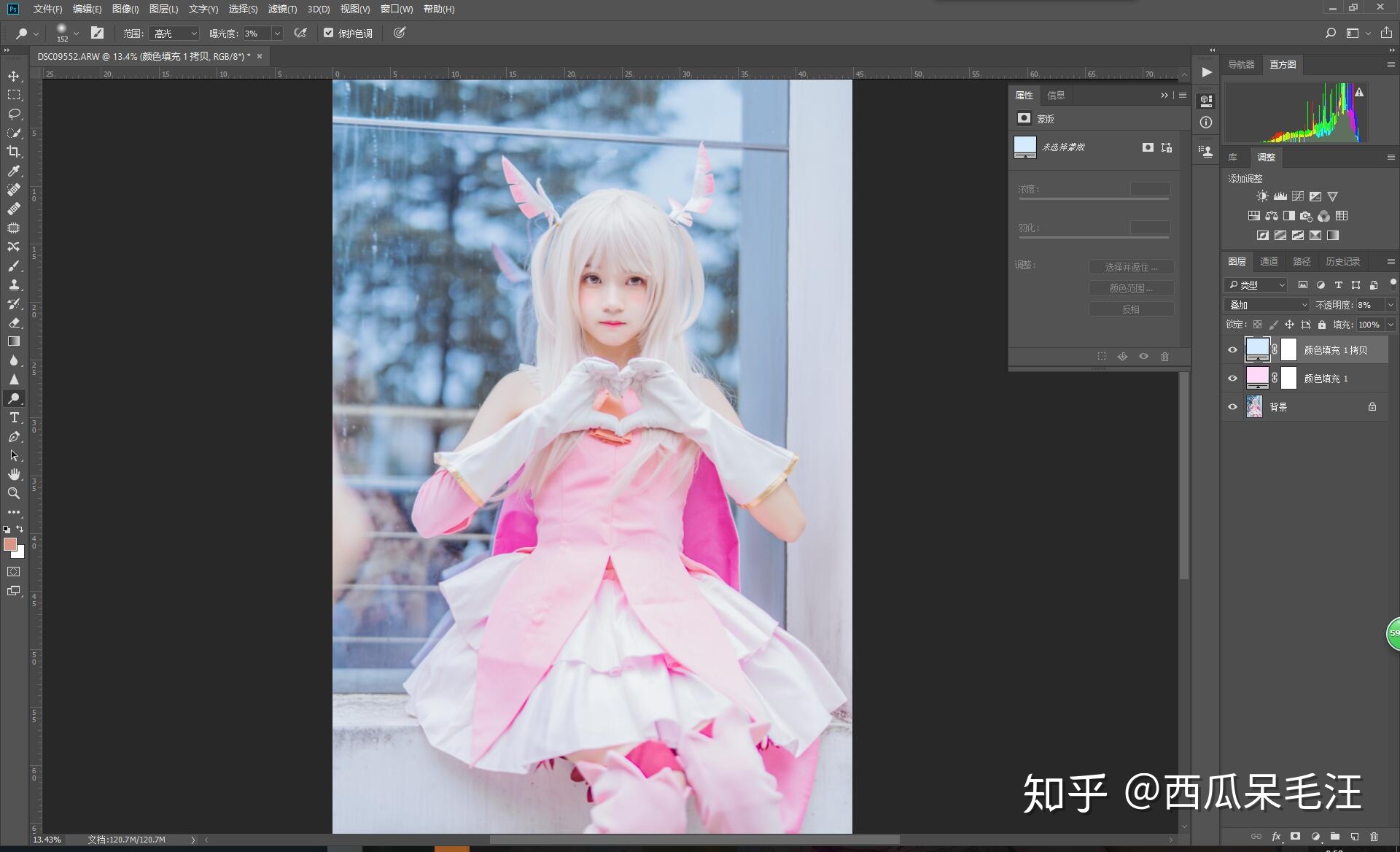Open the Exposure 3% dropdown
This screenshot has height=852, width=1400.
(277, 34)
